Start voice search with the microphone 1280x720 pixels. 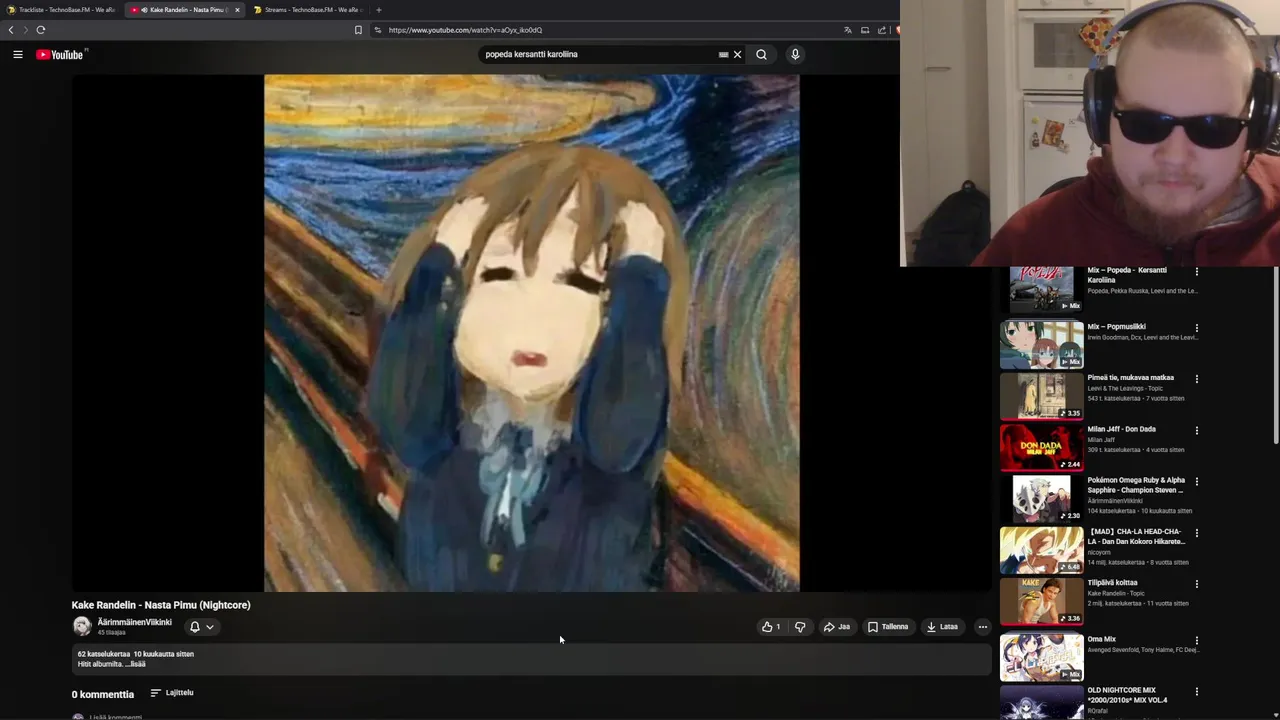click(x=795, y=54)
